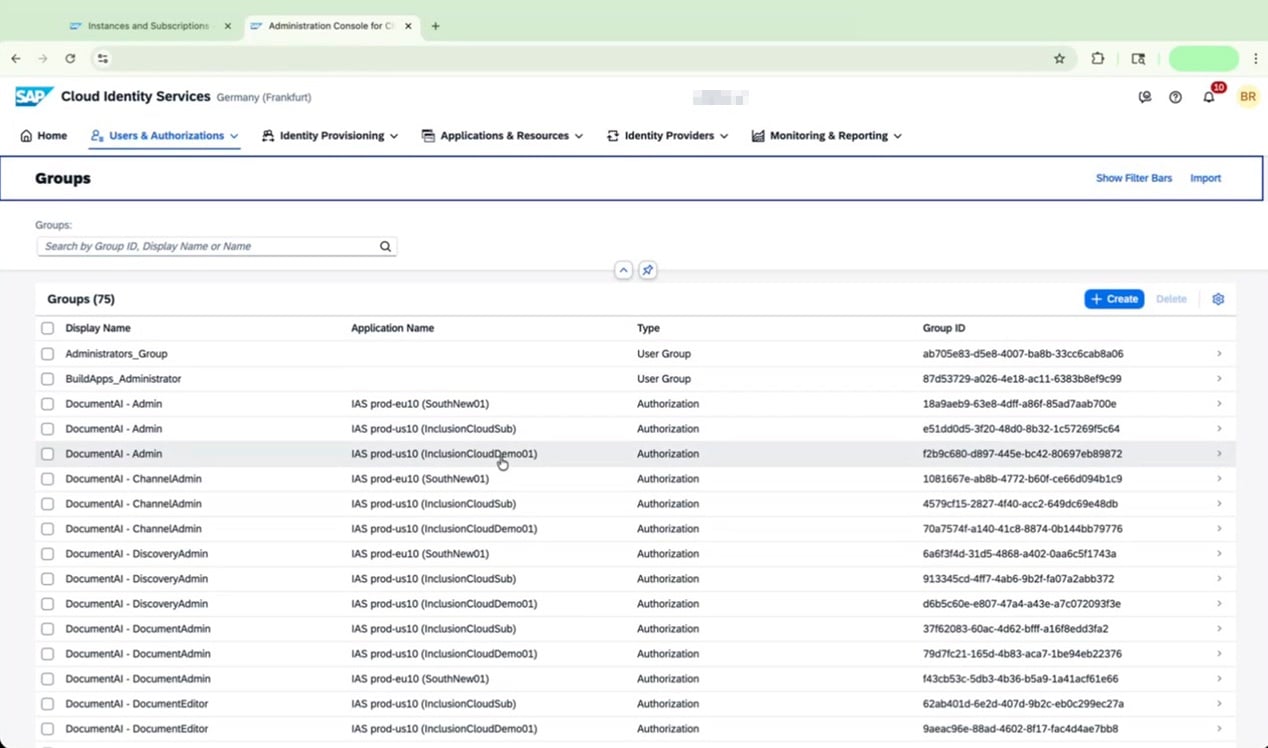Check DocumentAI - DiscoveryAdmin SouthNew01 checkbox

click(47, 554)
